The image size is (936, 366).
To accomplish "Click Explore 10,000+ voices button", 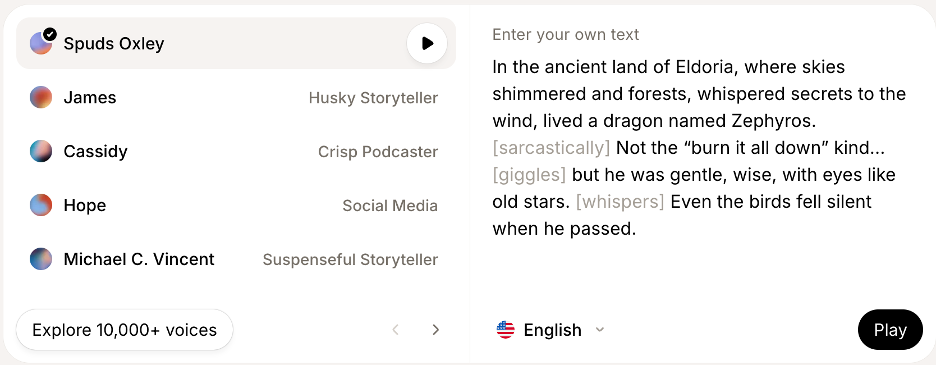I will click(124, 330).
